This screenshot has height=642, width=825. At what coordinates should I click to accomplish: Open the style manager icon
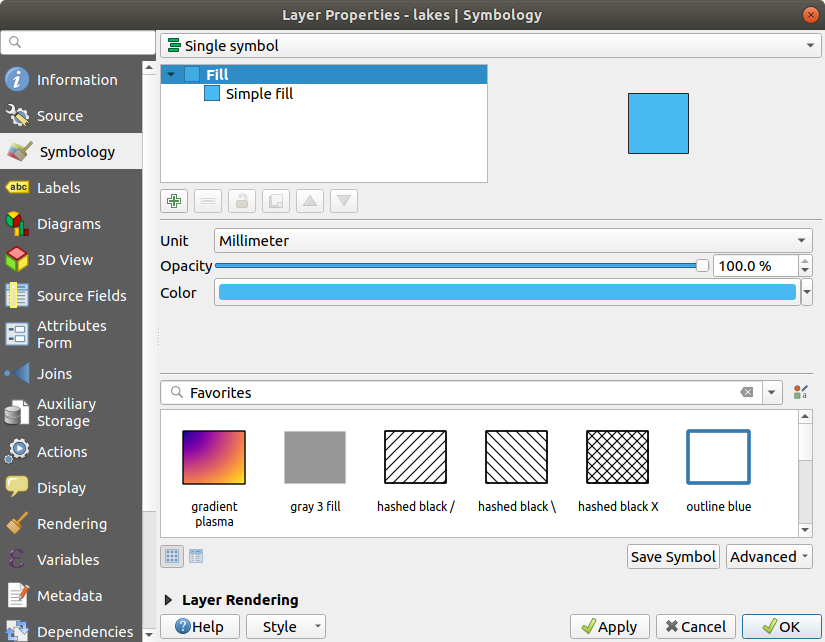pos(799,393)
